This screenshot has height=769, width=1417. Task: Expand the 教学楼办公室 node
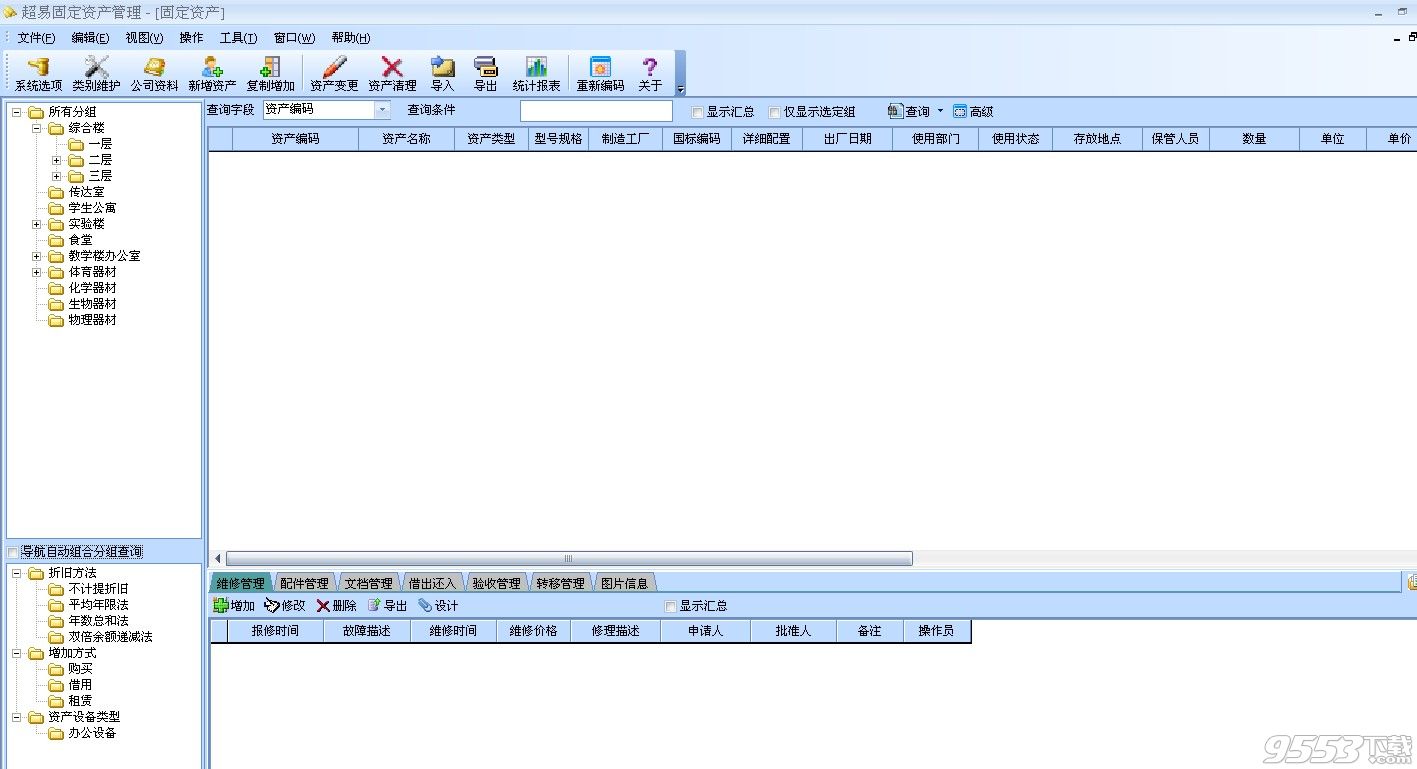point(37,255)
